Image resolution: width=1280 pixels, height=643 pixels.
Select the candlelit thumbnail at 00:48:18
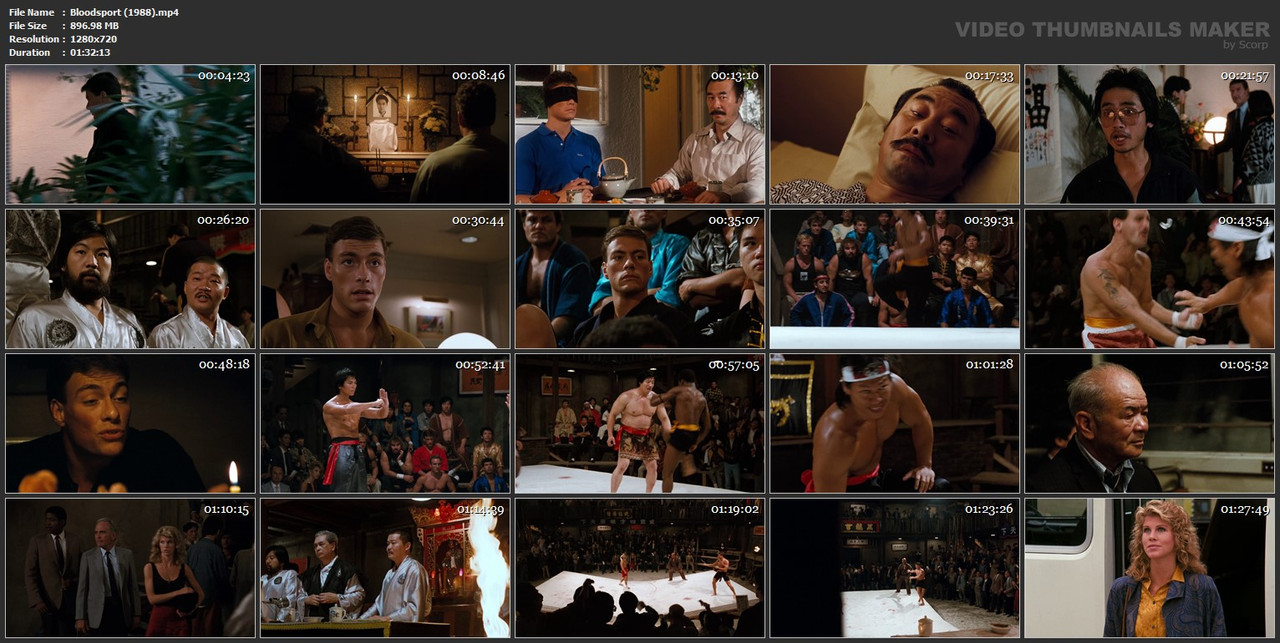[130, 424]
